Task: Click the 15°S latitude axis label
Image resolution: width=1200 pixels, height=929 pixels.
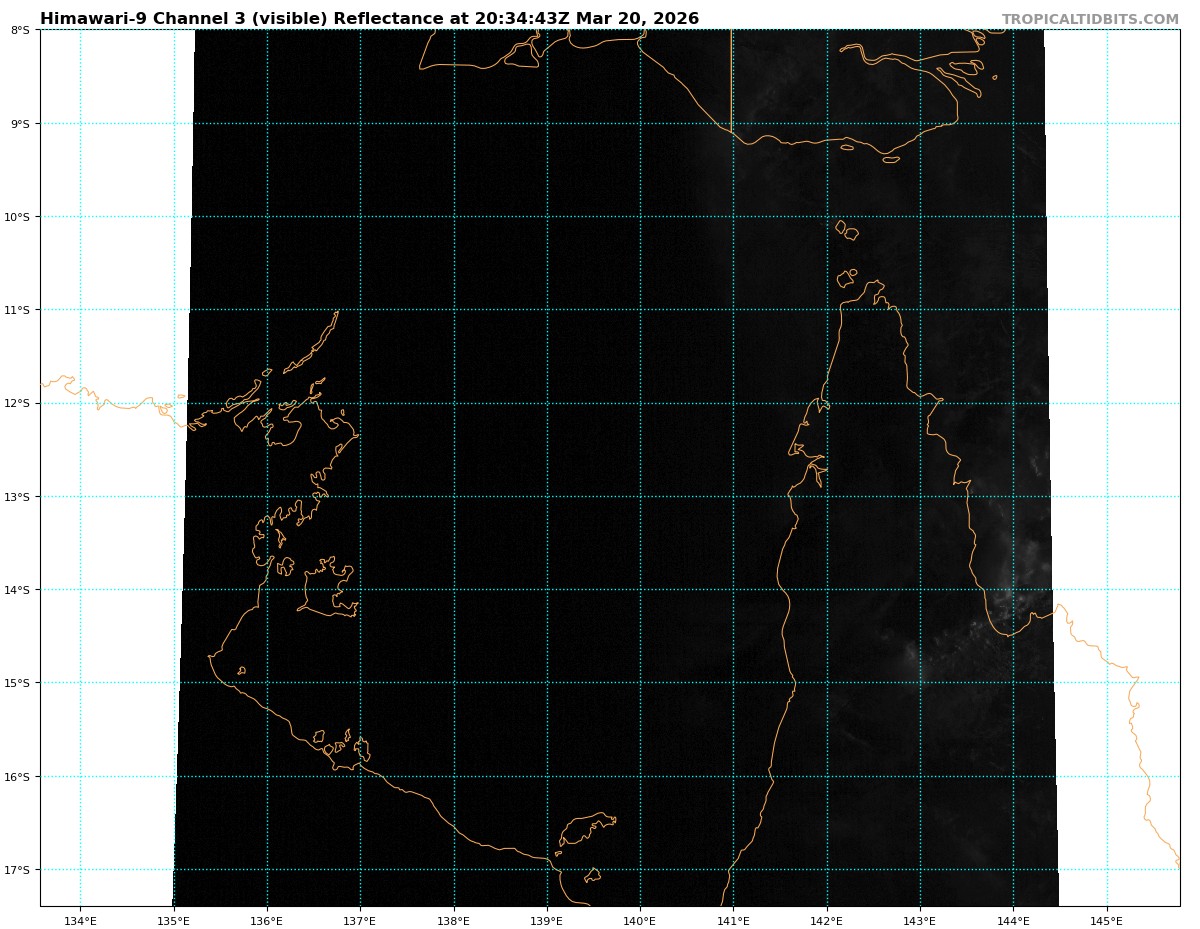Action: pyautogui.click(x=18, y=683)
